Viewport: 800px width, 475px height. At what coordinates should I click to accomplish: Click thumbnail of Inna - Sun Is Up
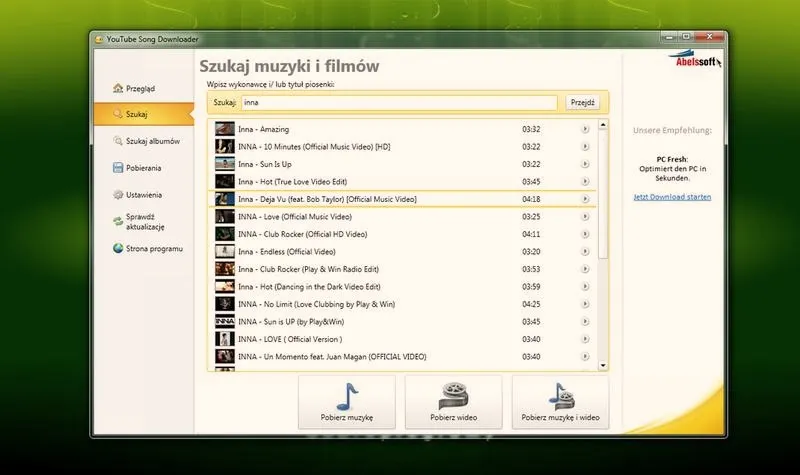[x=224, y=164]
